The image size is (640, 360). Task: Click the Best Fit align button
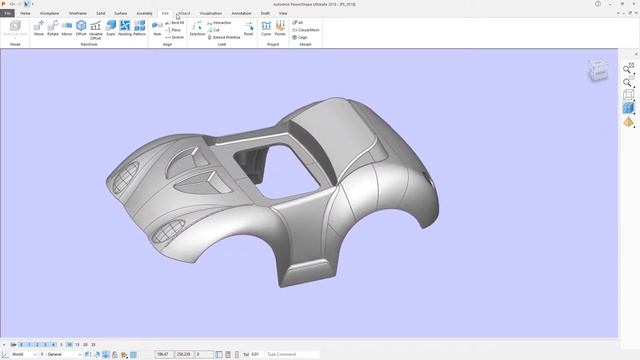pyautogui.click(x=175, y=23)
